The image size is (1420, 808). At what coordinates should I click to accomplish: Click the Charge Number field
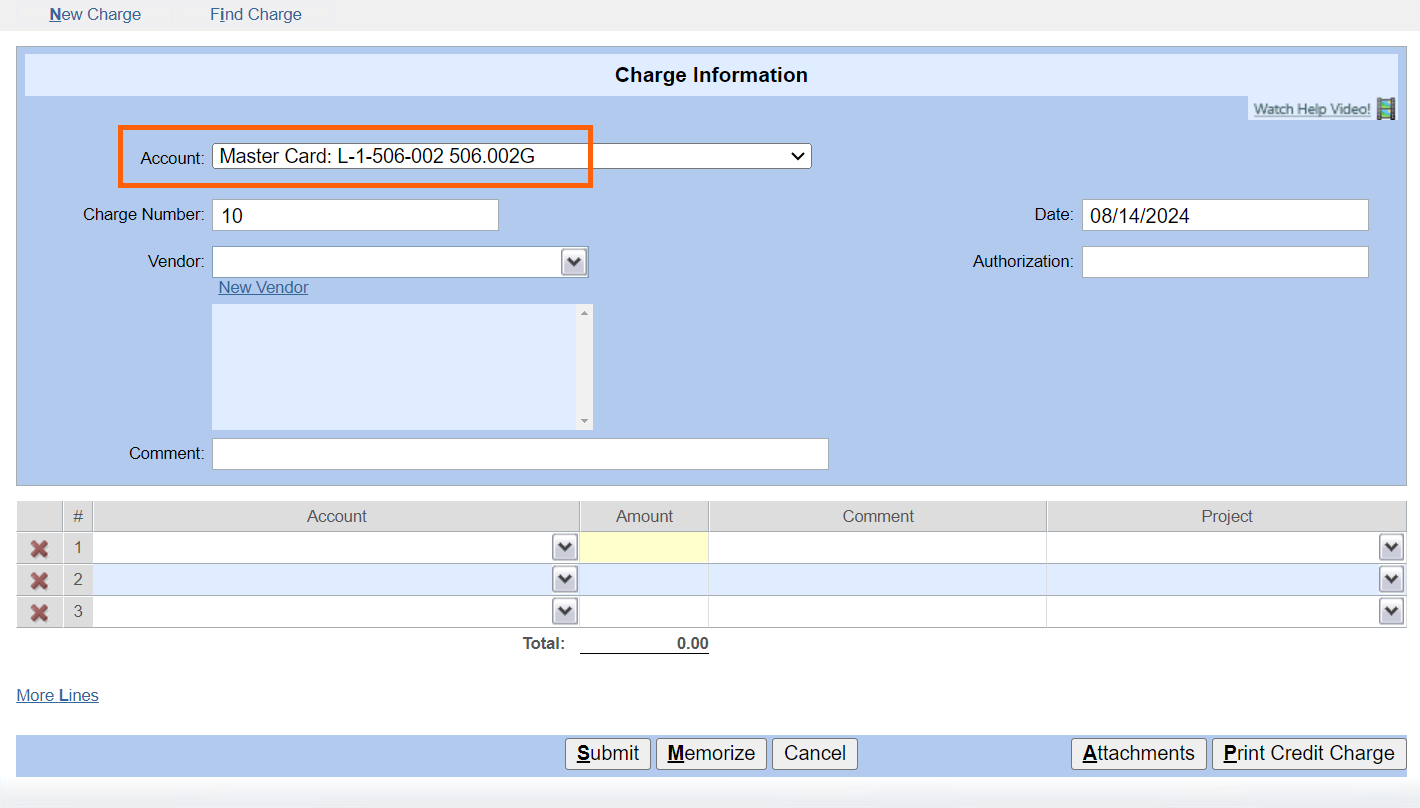pos(355,215)
